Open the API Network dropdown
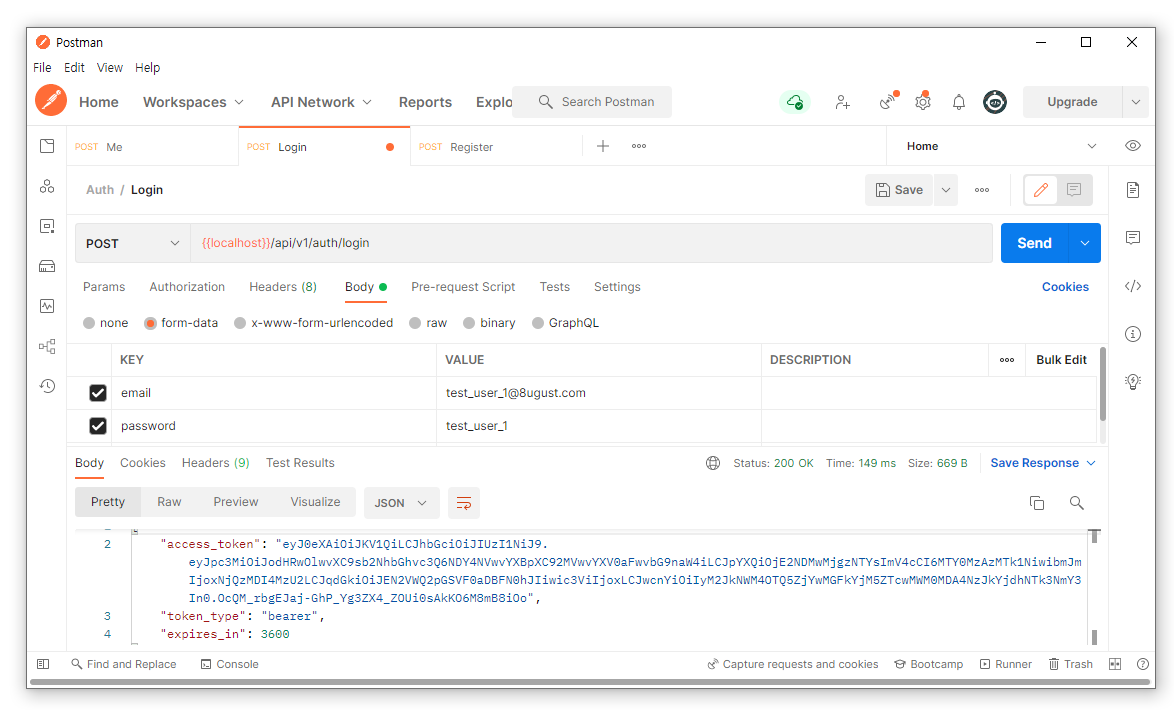The width and height of the screenshot is (1174, 710). (321, 102)
